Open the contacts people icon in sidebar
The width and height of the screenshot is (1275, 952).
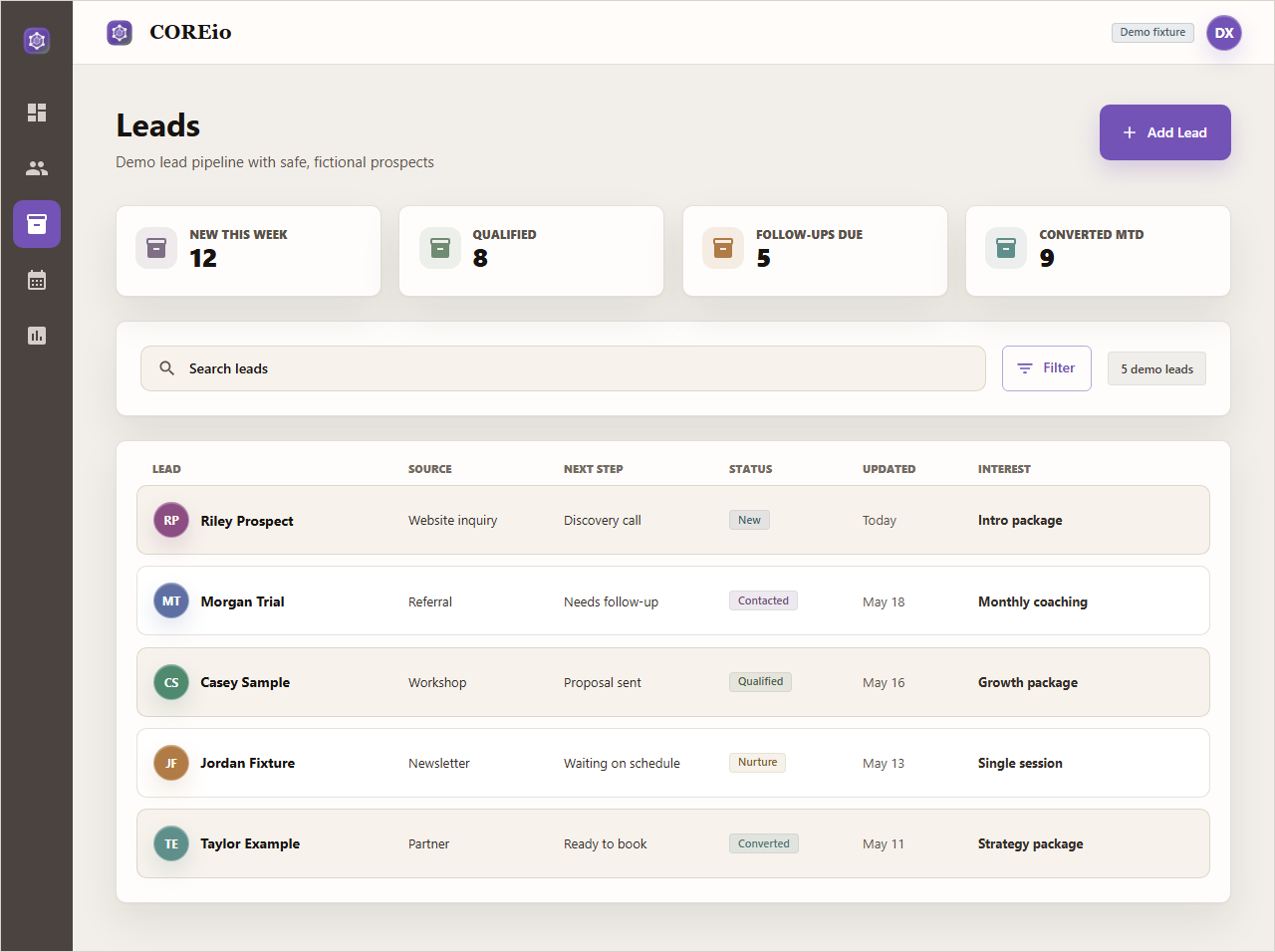coord(37,168)
